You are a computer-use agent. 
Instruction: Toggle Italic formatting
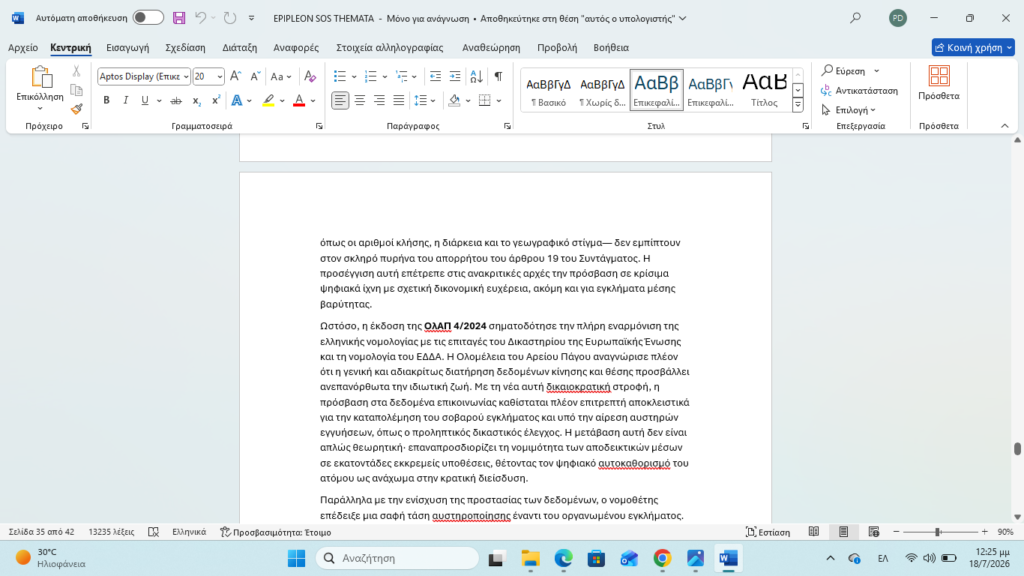click(125, 101)
